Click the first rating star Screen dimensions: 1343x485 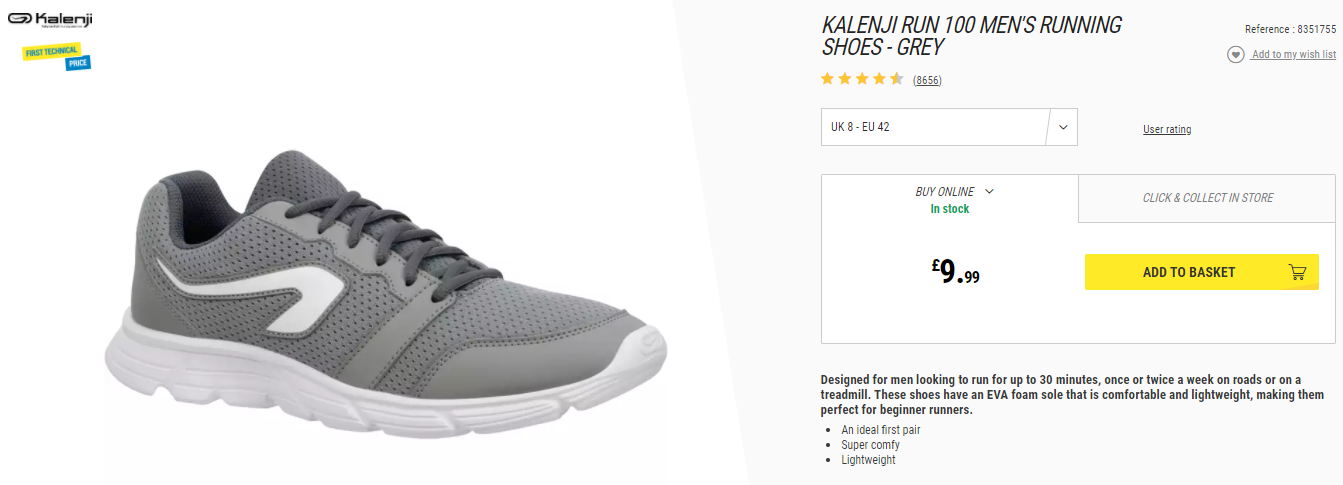[827, 79]
